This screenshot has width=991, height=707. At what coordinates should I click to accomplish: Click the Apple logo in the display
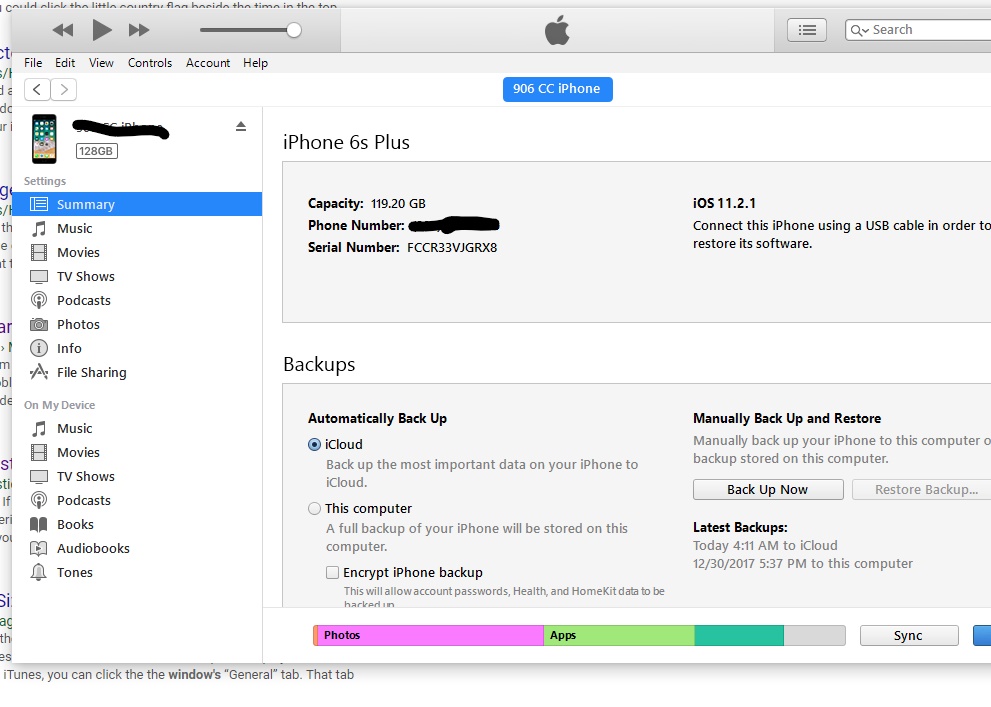[557, 30]
